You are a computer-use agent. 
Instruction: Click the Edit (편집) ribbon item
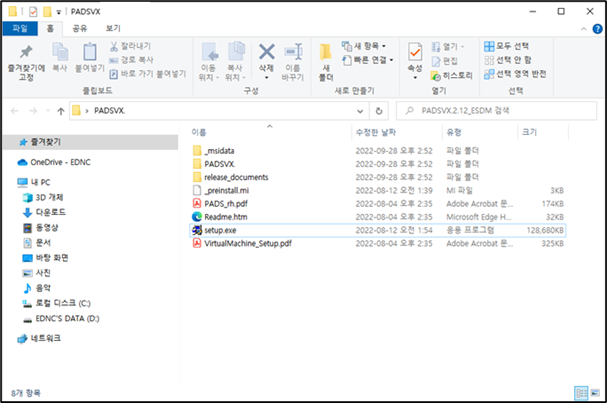445,61
